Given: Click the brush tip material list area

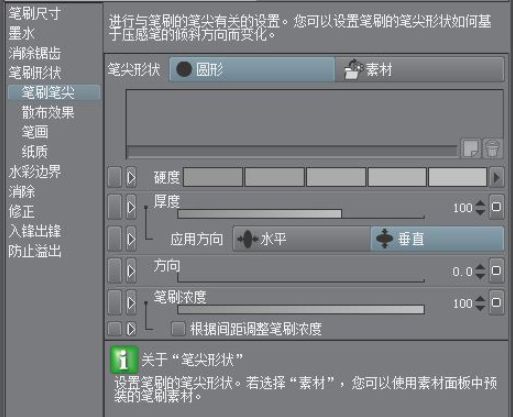Looking at the screenshot, I should click(314, 117).
